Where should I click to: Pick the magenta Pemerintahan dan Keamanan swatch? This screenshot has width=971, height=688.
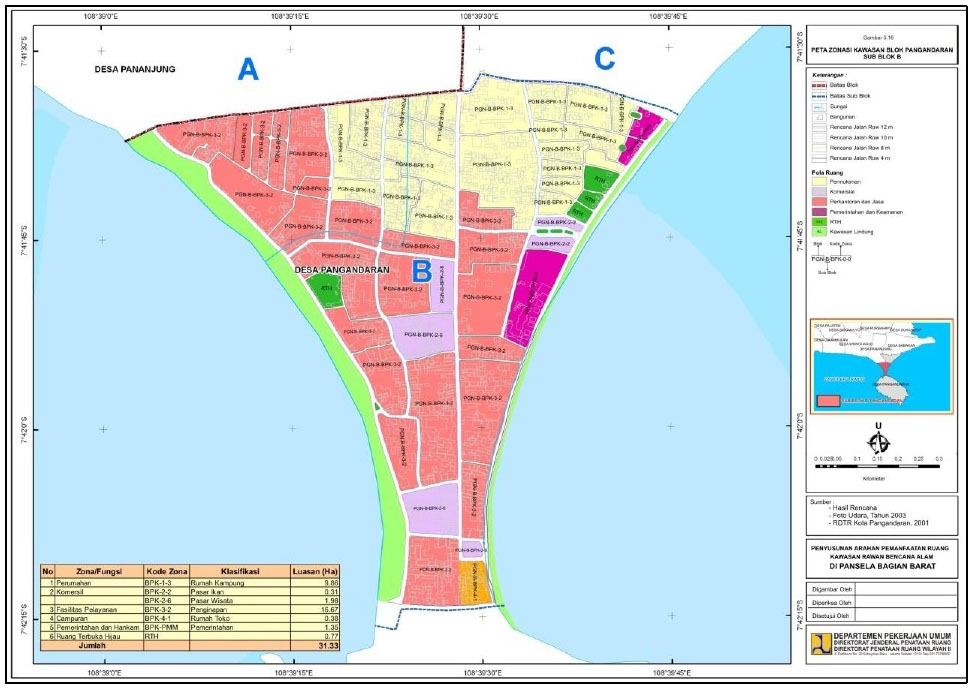pos(820,212)
